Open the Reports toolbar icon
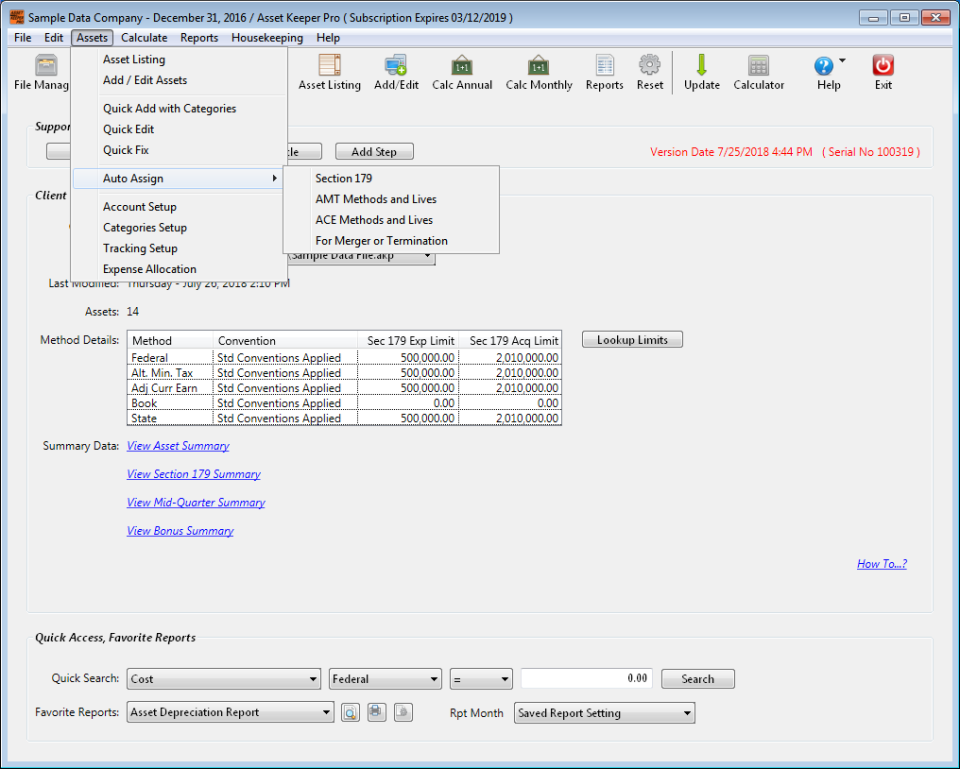 tap(604, 70)
